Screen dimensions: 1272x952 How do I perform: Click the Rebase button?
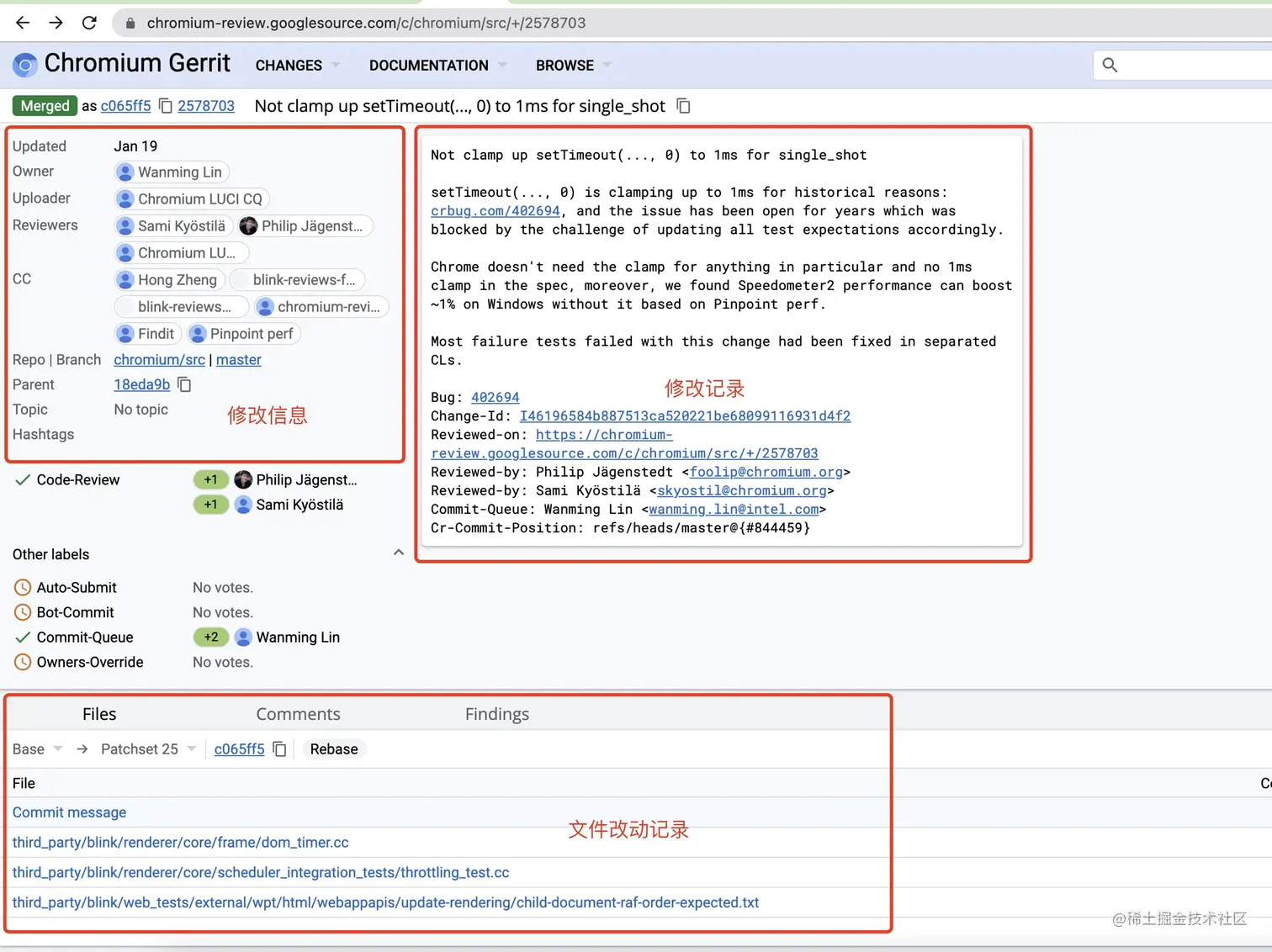(334, 749)
